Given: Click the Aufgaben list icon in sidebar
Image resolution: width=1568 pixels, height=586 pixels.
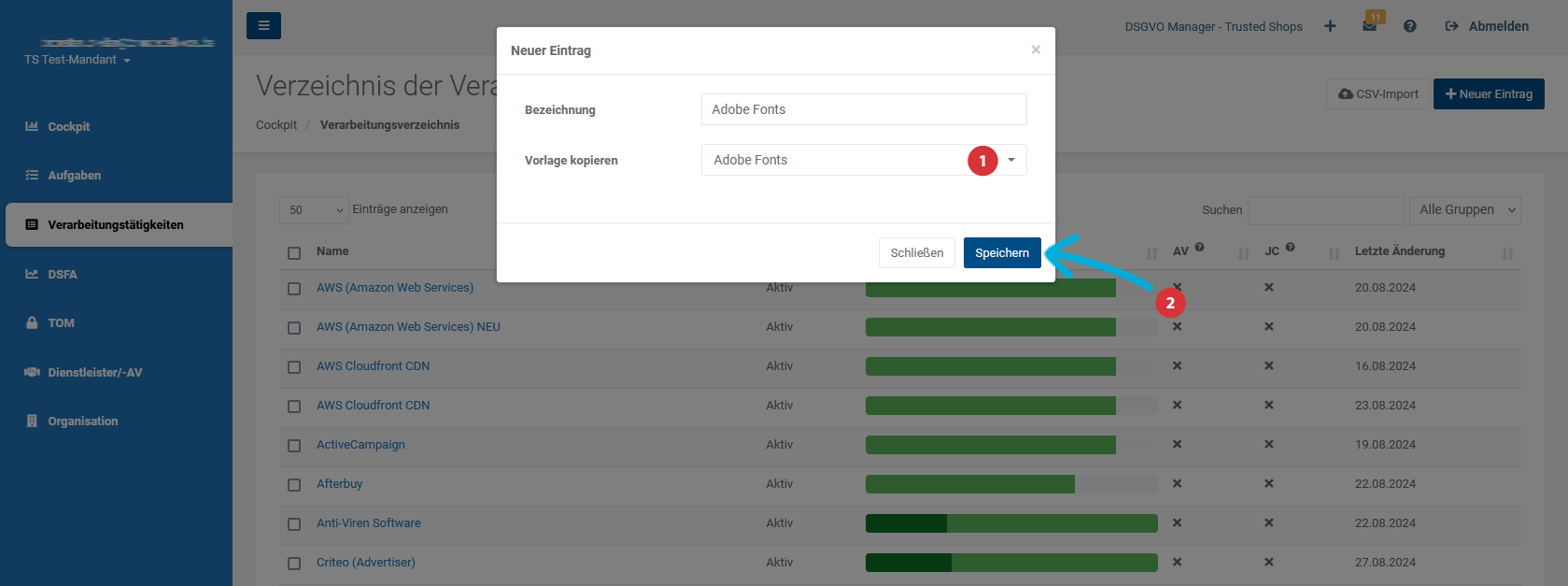Looking at the screenshot, I should tap(32, 175).
